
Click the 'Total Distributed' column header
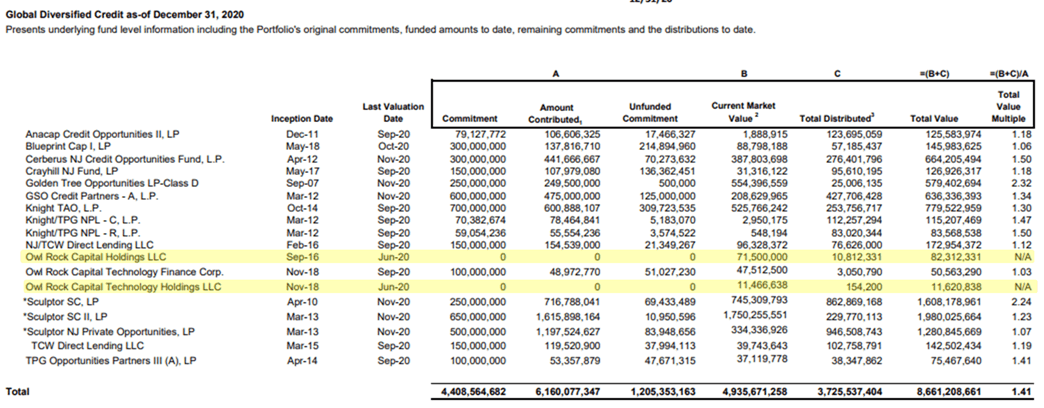[x=836, y=118]
